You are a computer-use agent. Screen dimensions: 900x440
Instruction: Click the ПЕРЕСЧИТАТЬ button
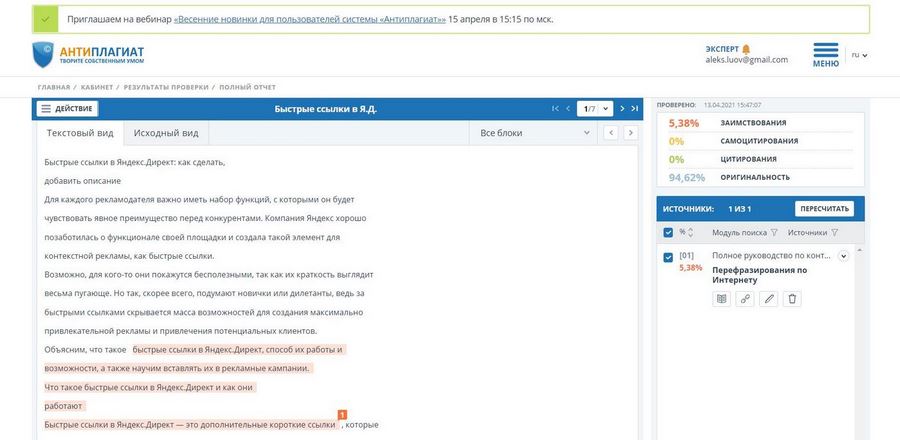click(x=824, y=209)
